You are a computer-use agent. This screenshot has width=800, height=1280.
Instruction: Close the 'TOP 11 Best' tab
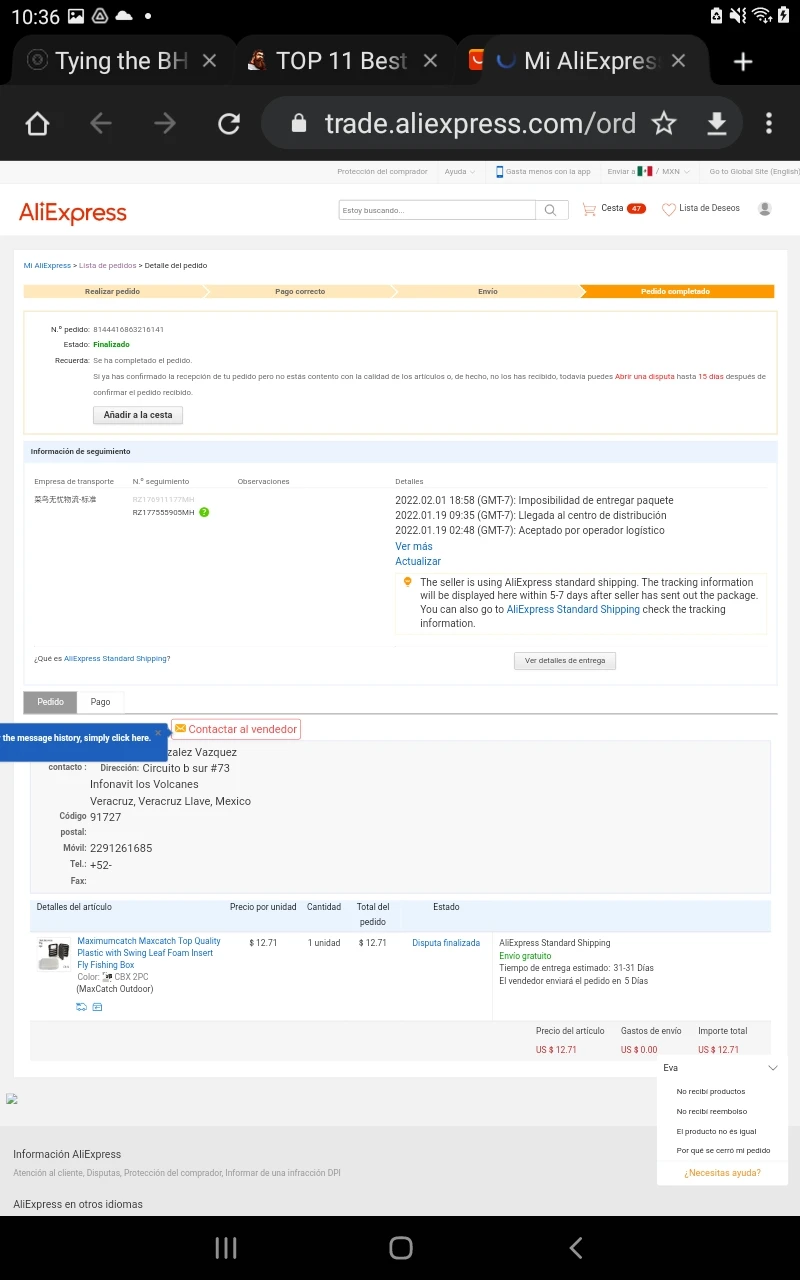tap(430, 61)
